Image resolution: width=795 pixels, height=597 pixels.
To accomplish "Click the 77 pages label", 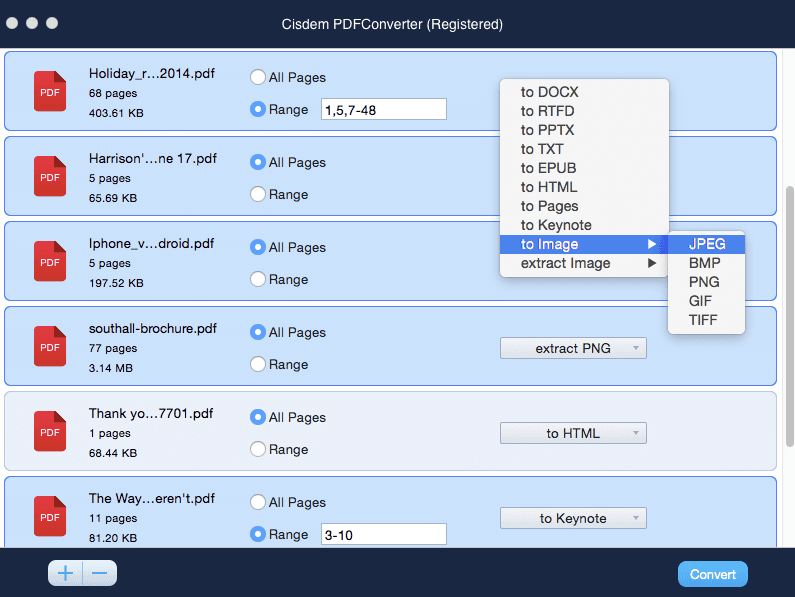I will [113, 348].
